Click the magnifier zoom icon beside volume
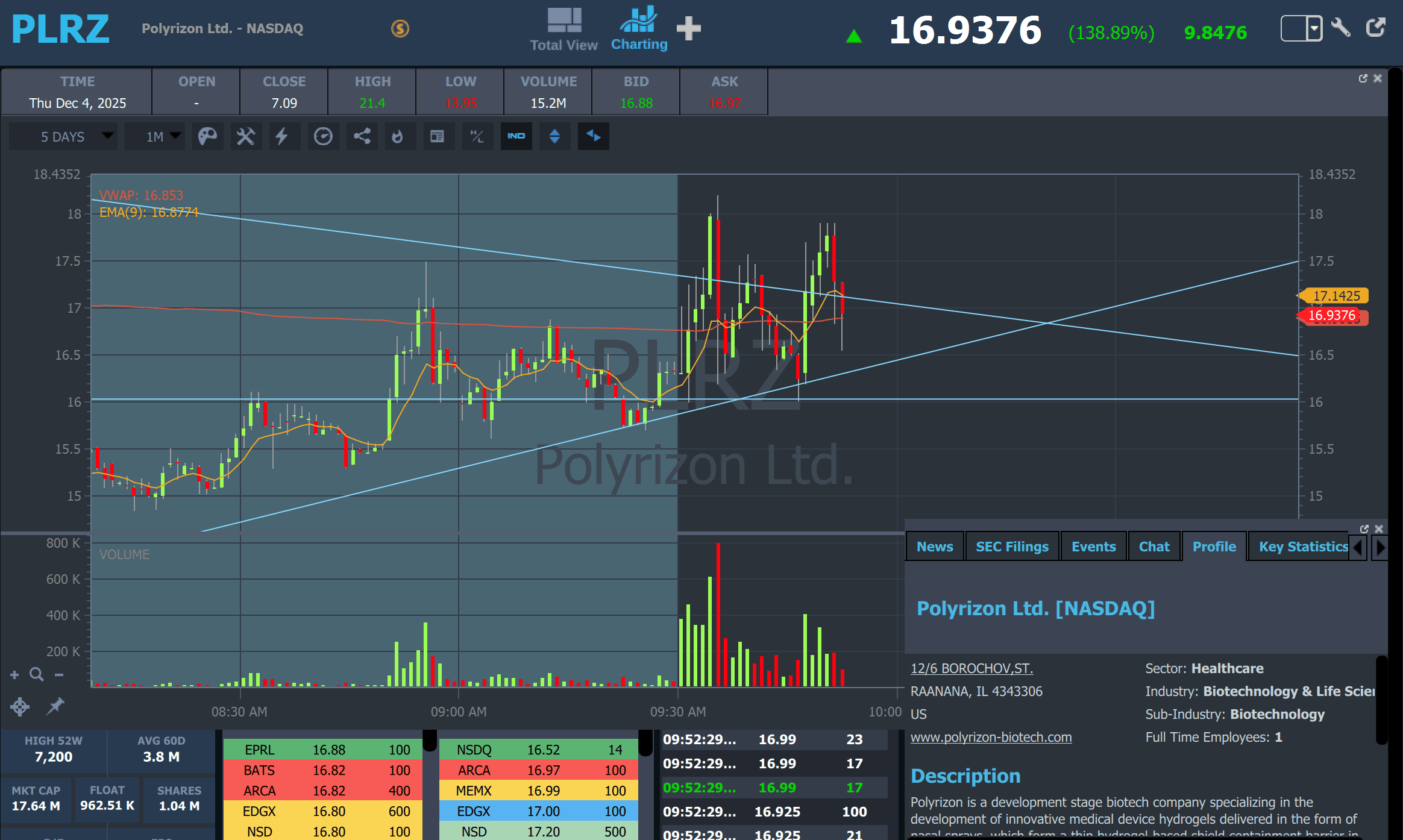The height and width of the screenshot is (840, 1403). click(x=36, y=674)
